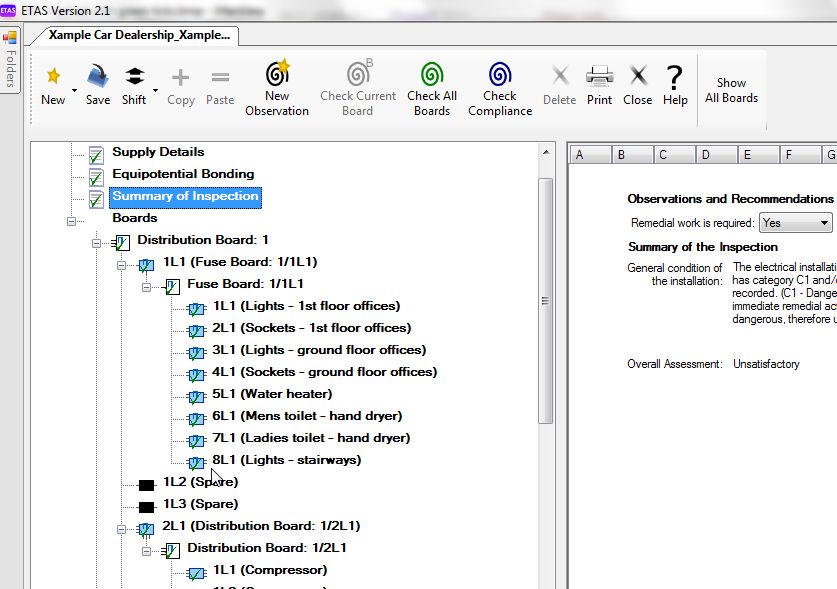Click the Summary of the Inspection heading
This screenshot has width=837, height=589.
(x=702, y=247)
